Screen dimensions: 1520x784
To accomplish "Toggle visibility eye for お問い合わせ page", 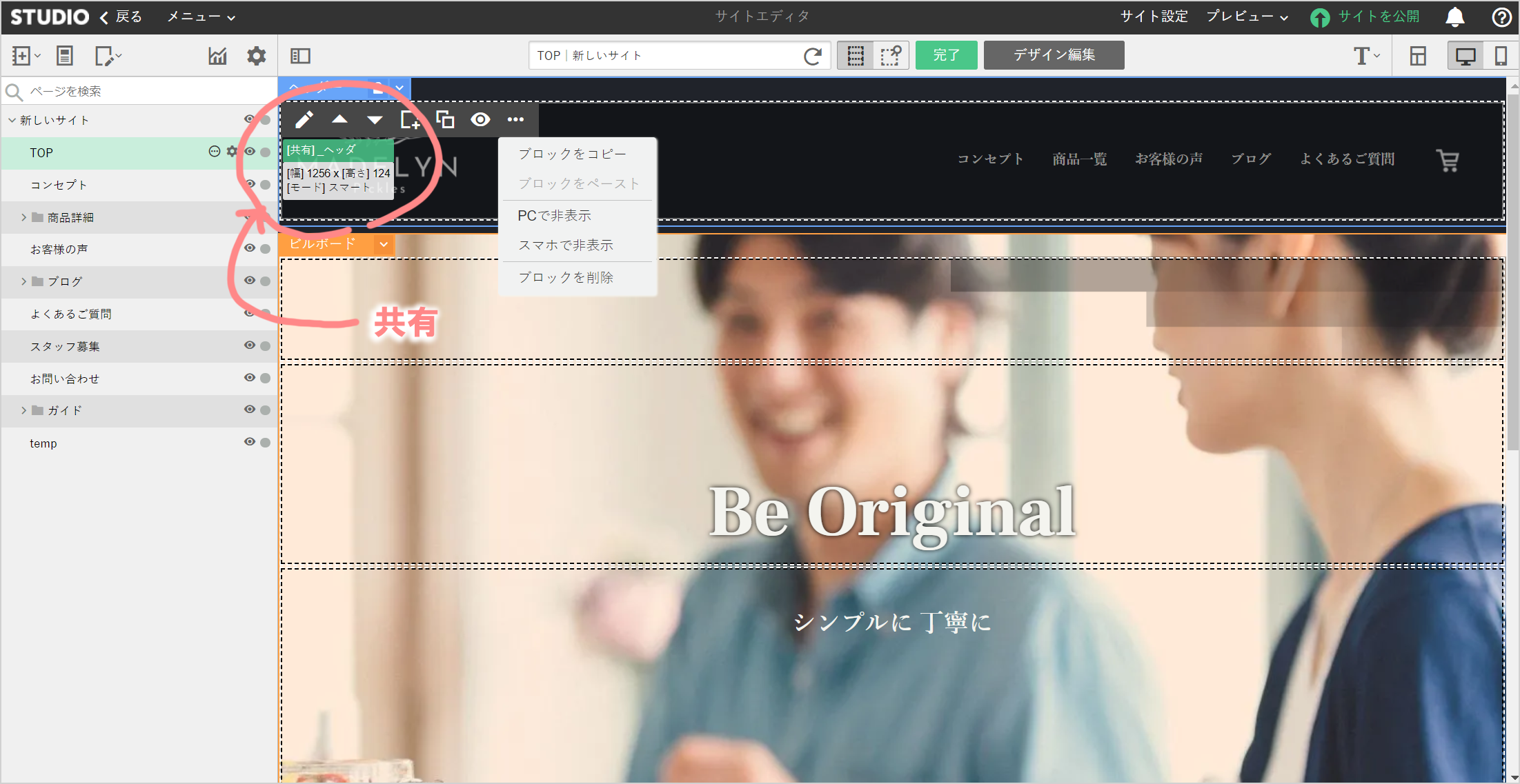I will pyautogui.click(x=250, y=378).
